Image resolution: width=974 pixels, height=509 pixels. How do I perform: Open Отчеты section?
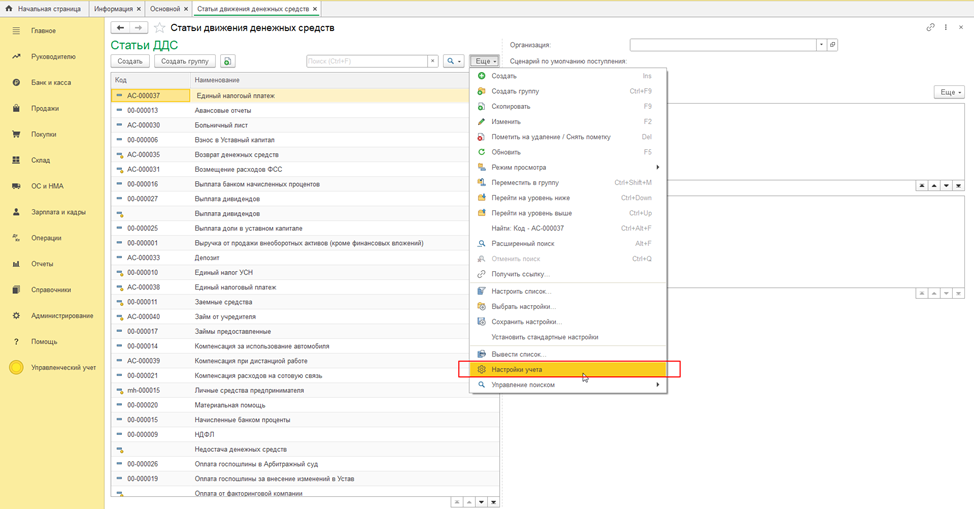coord(42,264)
